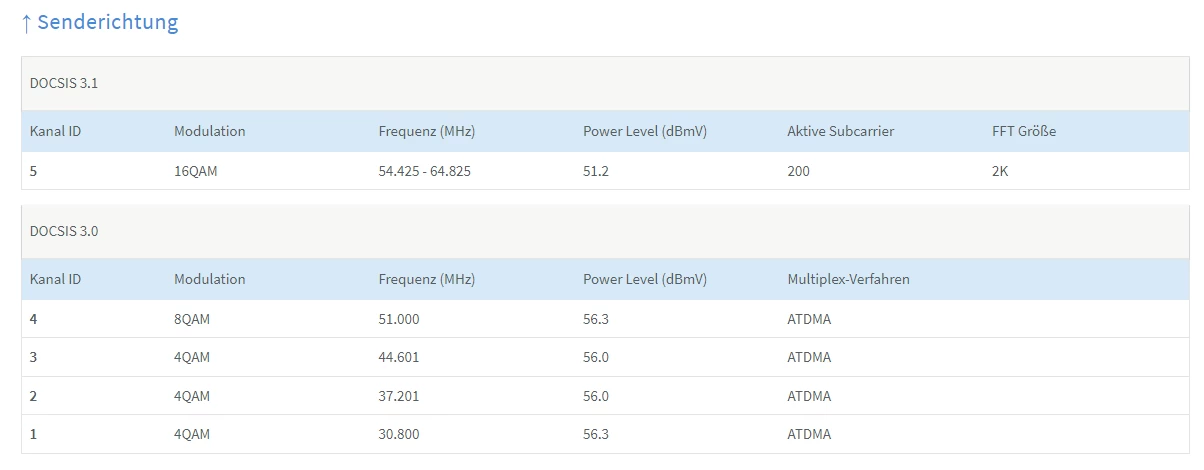The width and height of the screenshot is (1204, 470).
Task: Select the 2K FFT size cell
Action: (x=1000, y=171)
